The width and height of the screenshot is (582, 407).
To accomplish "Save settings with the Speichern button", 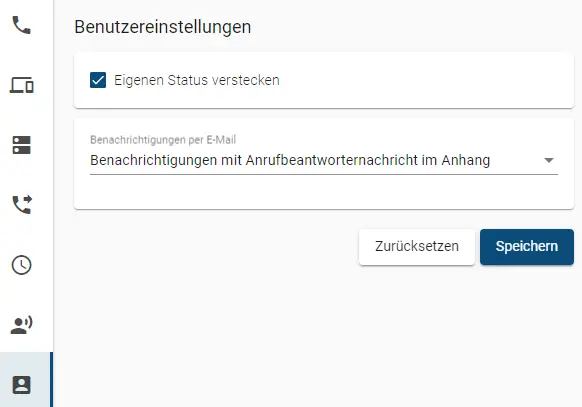I will tap(527, 247).
